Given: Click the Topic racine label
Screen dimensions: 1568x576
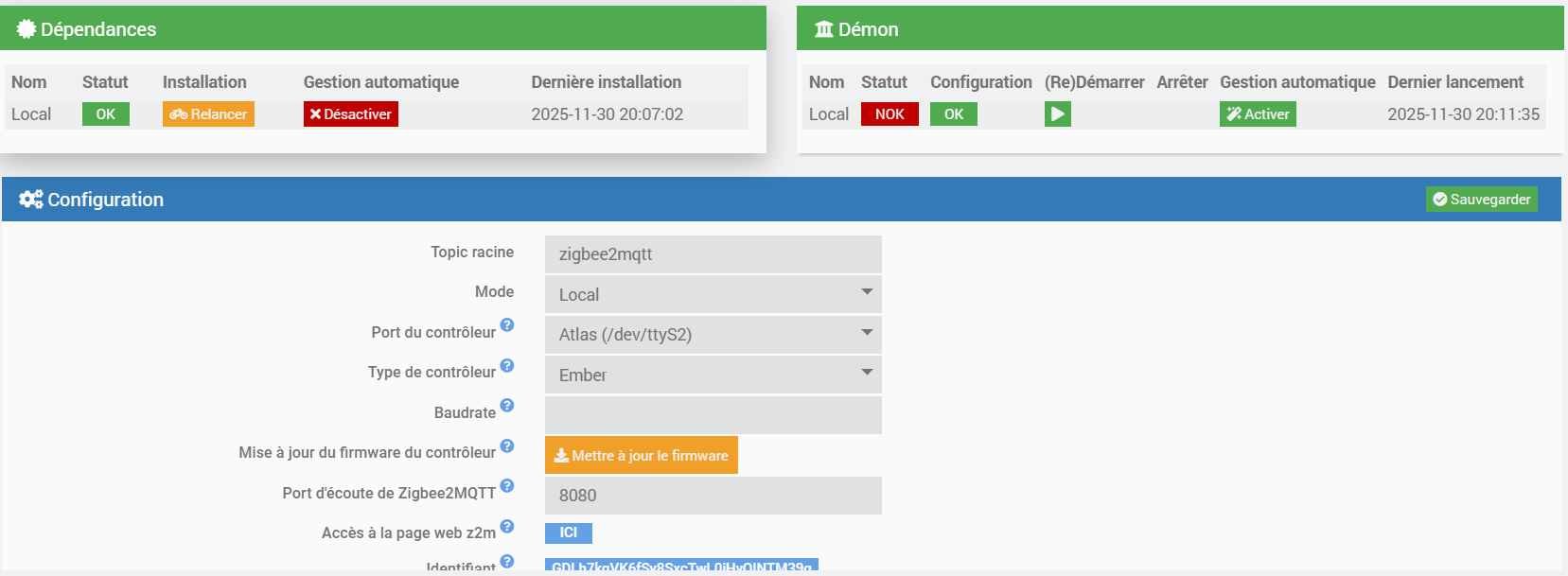Looking at the screenshot, I should coord(472,252).
